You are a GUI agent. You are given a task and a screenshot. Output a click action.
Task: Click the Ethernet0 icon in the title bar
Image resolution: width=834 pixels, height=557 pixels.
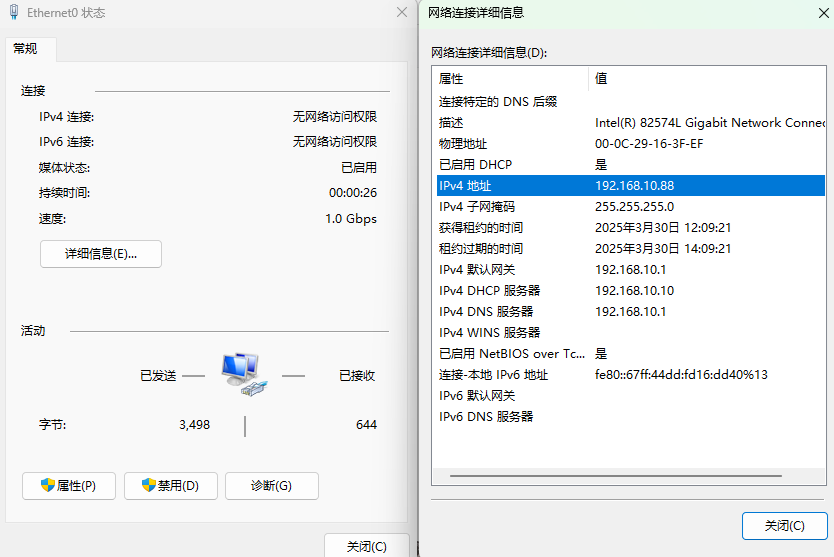(x=13, y=13)
